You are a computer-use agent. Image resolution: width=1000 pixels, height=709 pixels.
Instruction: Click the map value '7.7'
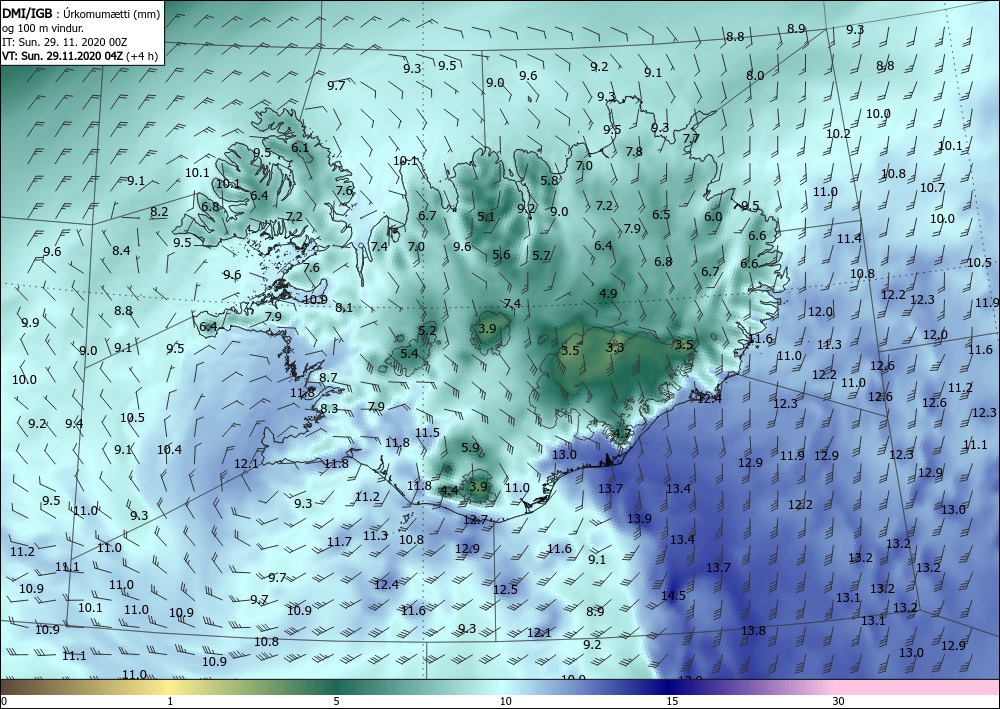[x=691, y=138]
